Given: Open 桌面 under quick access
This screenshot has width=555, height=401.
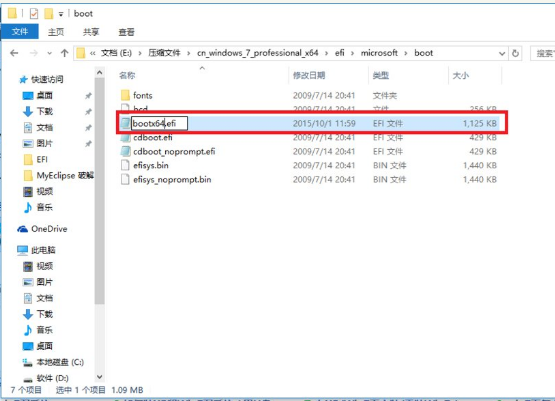Looking at the screenshot, I should point(45,96).
